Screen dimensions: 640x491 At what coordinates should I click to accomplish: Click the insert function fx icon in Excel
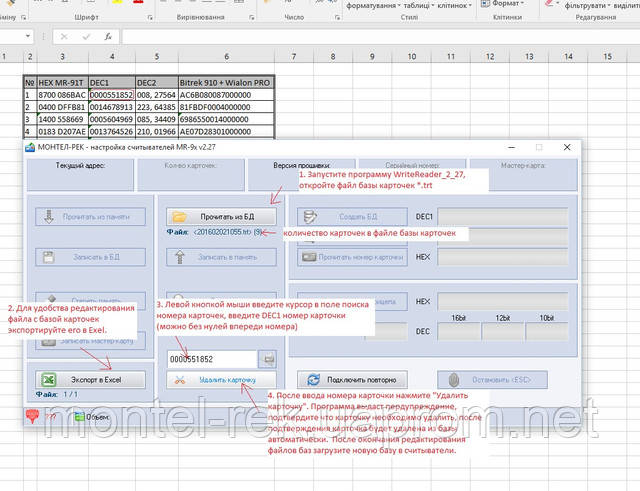pos(108,37)
